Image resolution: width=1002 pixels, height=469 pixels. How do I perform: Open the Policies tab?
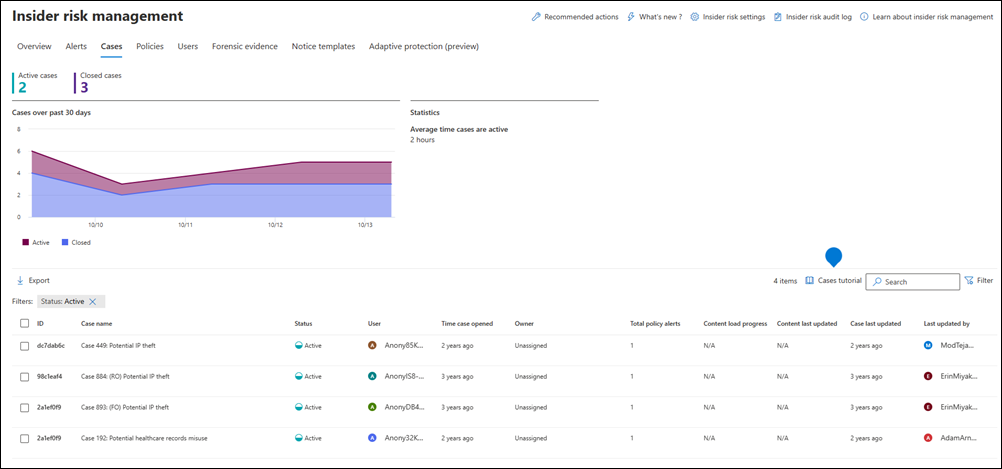point(150,46)
